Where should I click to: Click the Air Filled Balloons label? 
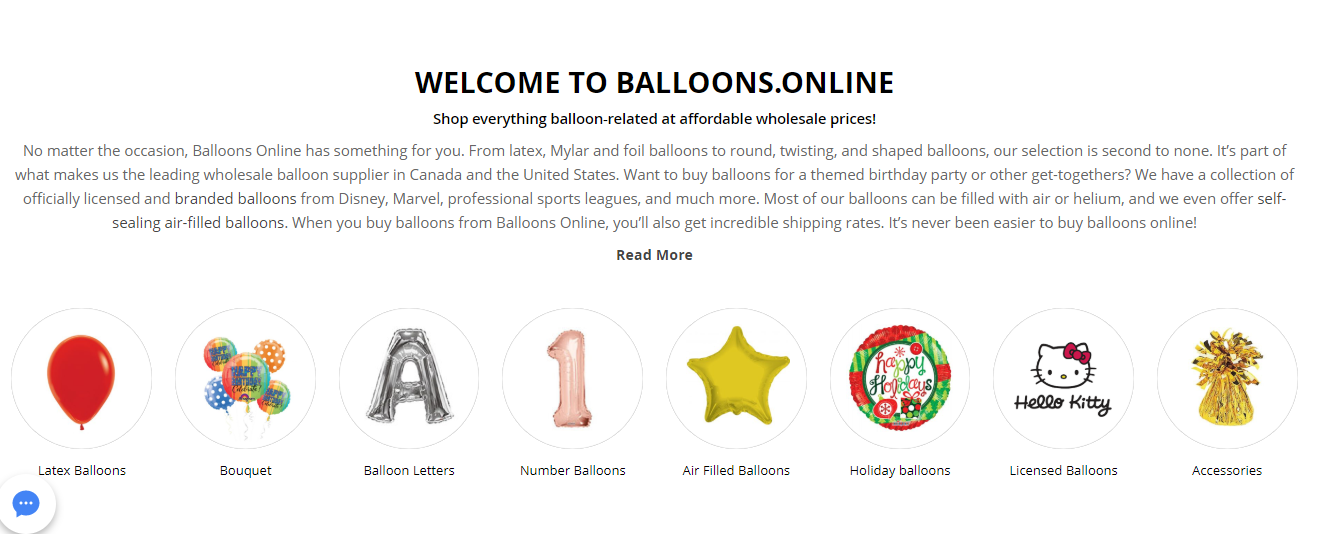coord(736,470)
